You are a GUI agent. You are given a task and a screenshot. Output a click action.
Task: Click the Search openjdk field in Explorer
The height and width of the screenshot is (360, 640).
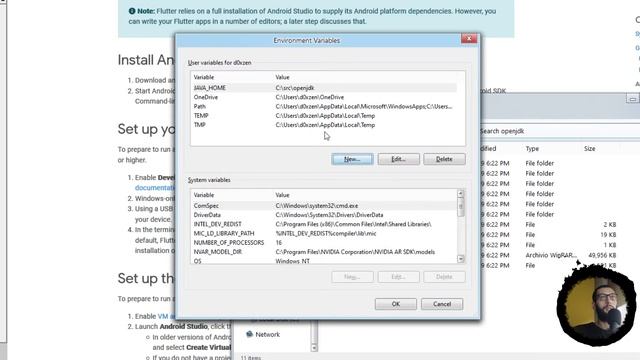pos(559,131)
